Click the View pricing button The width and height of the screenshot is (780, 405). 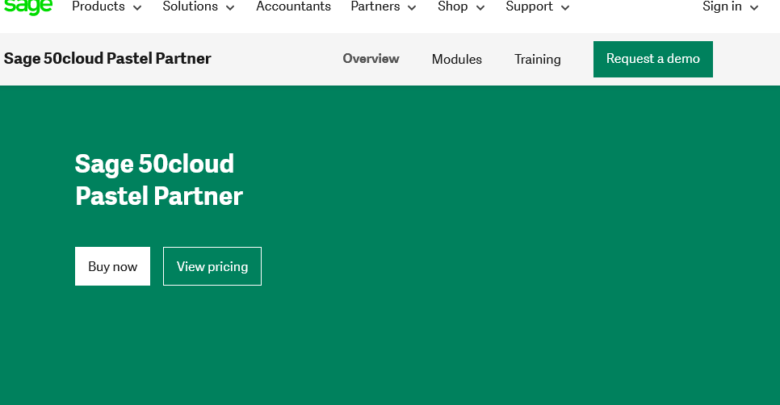pos(212,266)
